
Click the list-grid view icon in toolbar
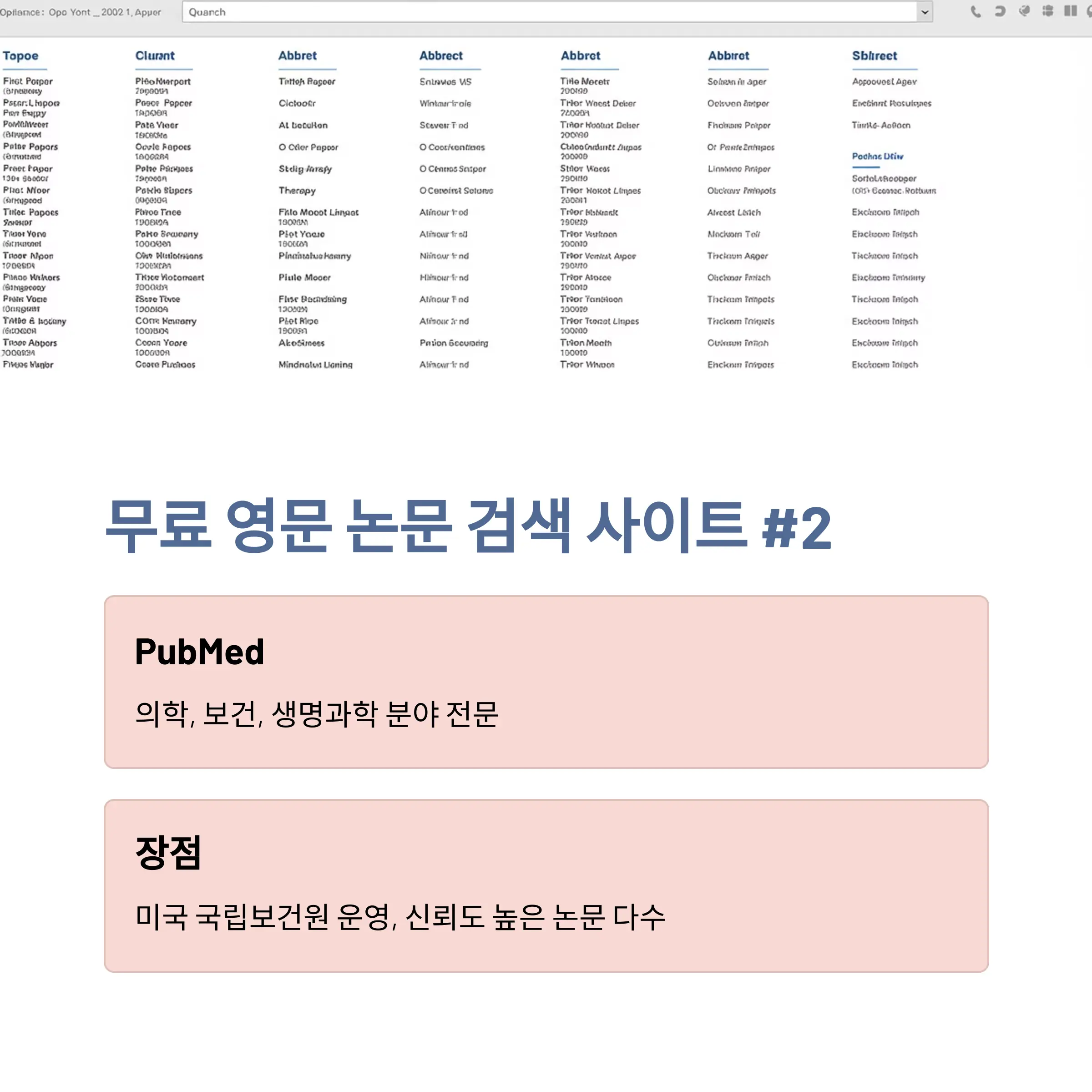(x=1047, y=11)
